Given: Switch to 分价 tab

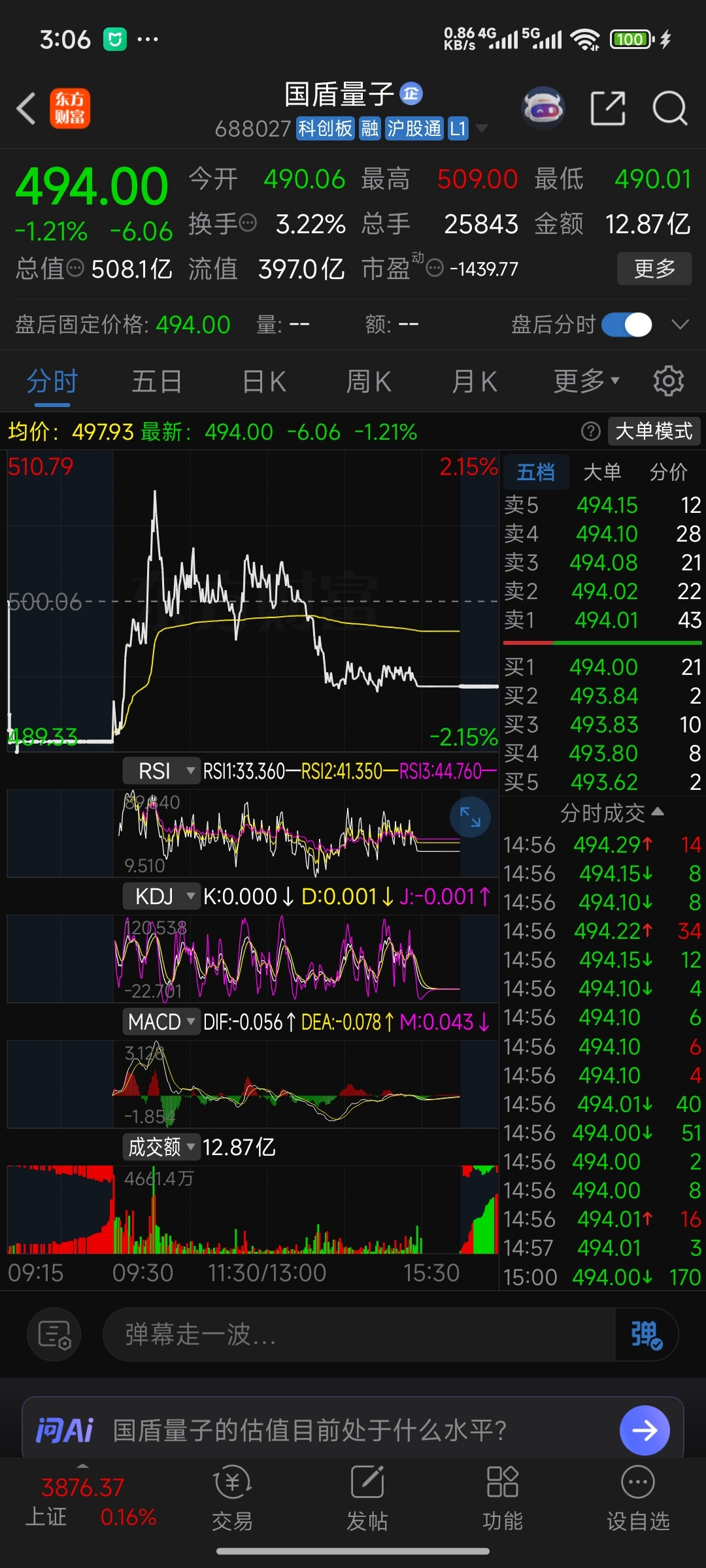Looking at the screenshot, I should (669, 472).
